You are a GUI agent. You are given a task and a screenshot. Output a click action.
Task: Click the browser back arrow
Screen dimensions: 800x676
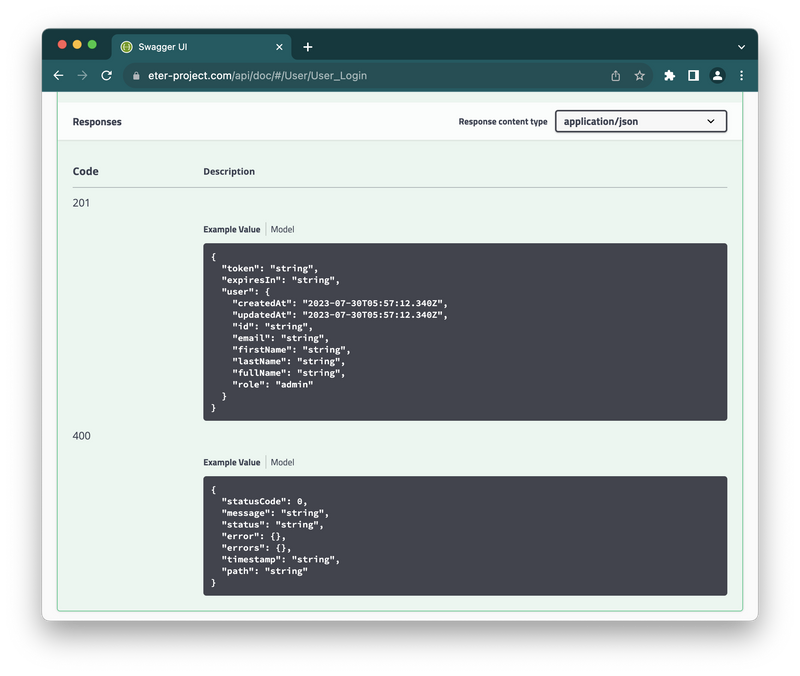pos(58,75)
